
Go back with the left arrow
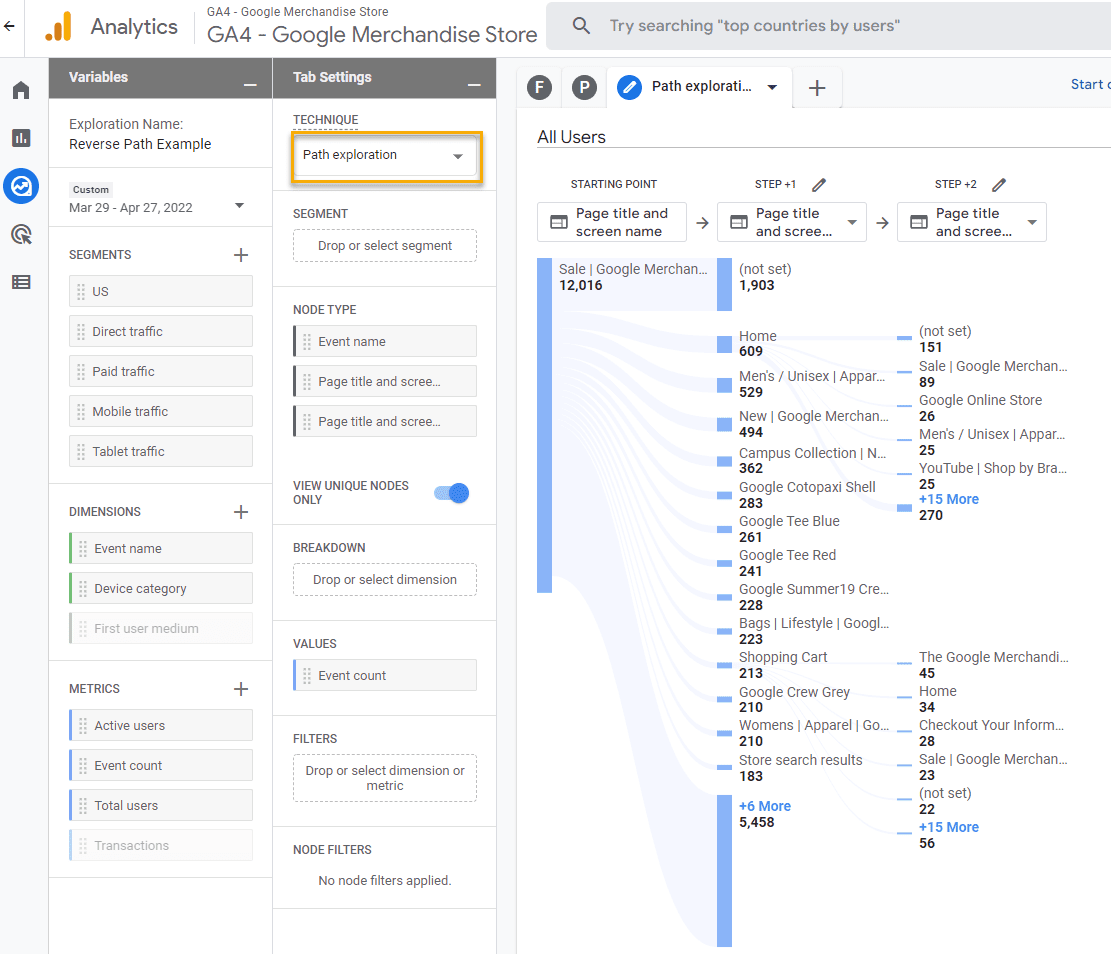point(9,26)
